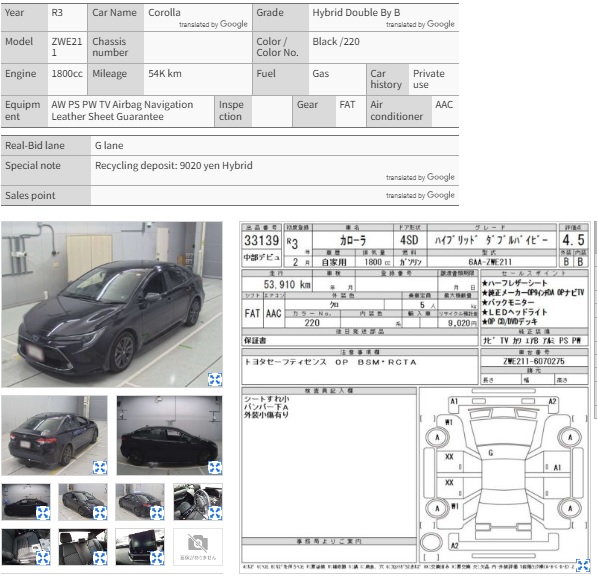Image resolution: width=598 pixels, height=580 pixels.
Task: Open the small side-profile thumbnail
Action: [26, 502]
